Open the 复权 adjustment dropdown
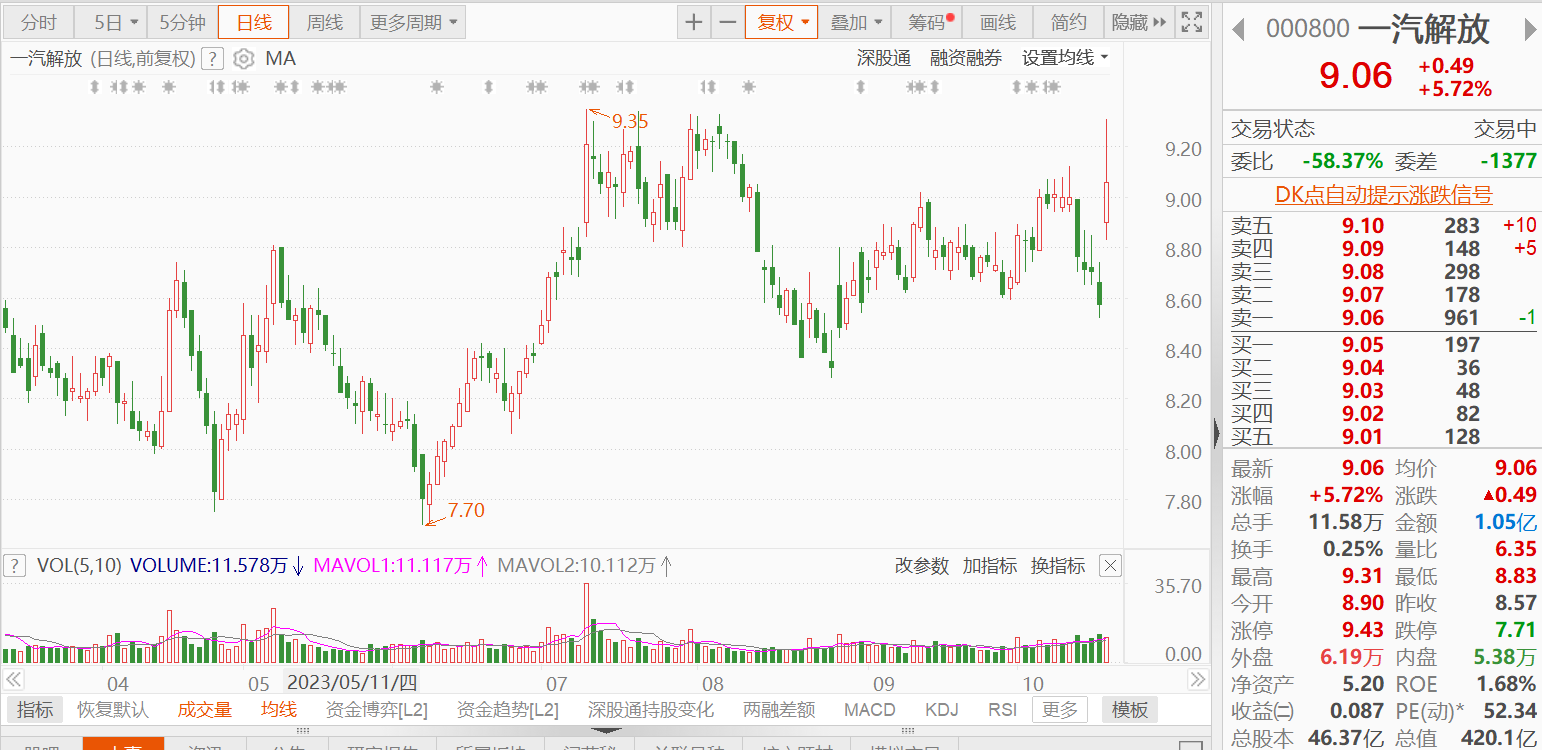 782,22
